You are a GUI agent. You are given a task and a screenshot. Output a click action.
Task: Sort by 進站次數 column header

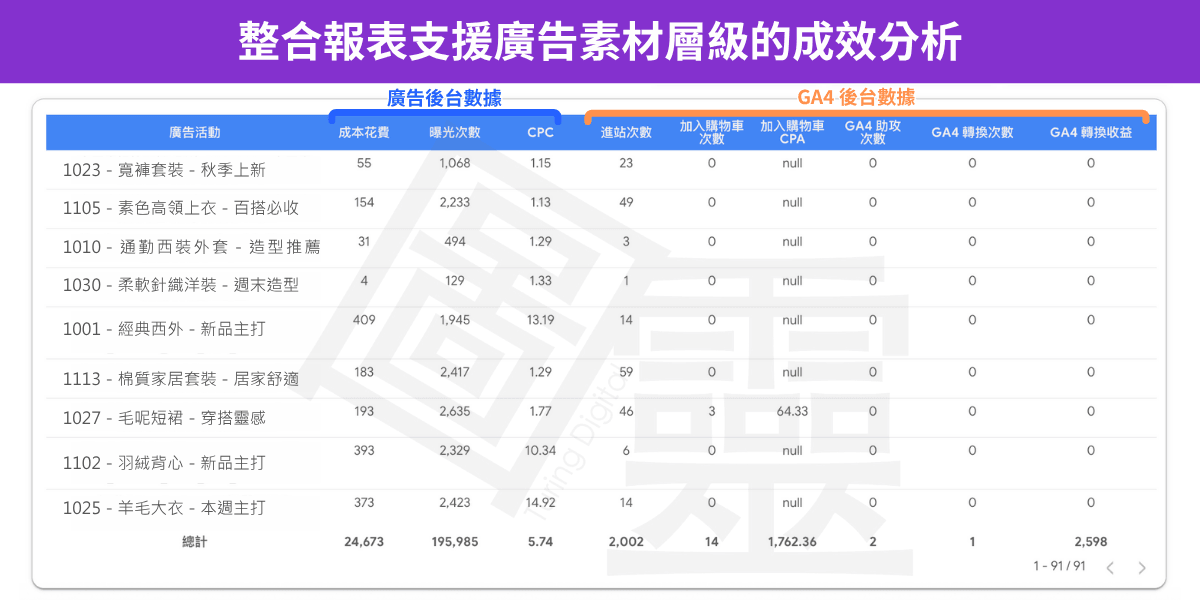pos(626,132)
